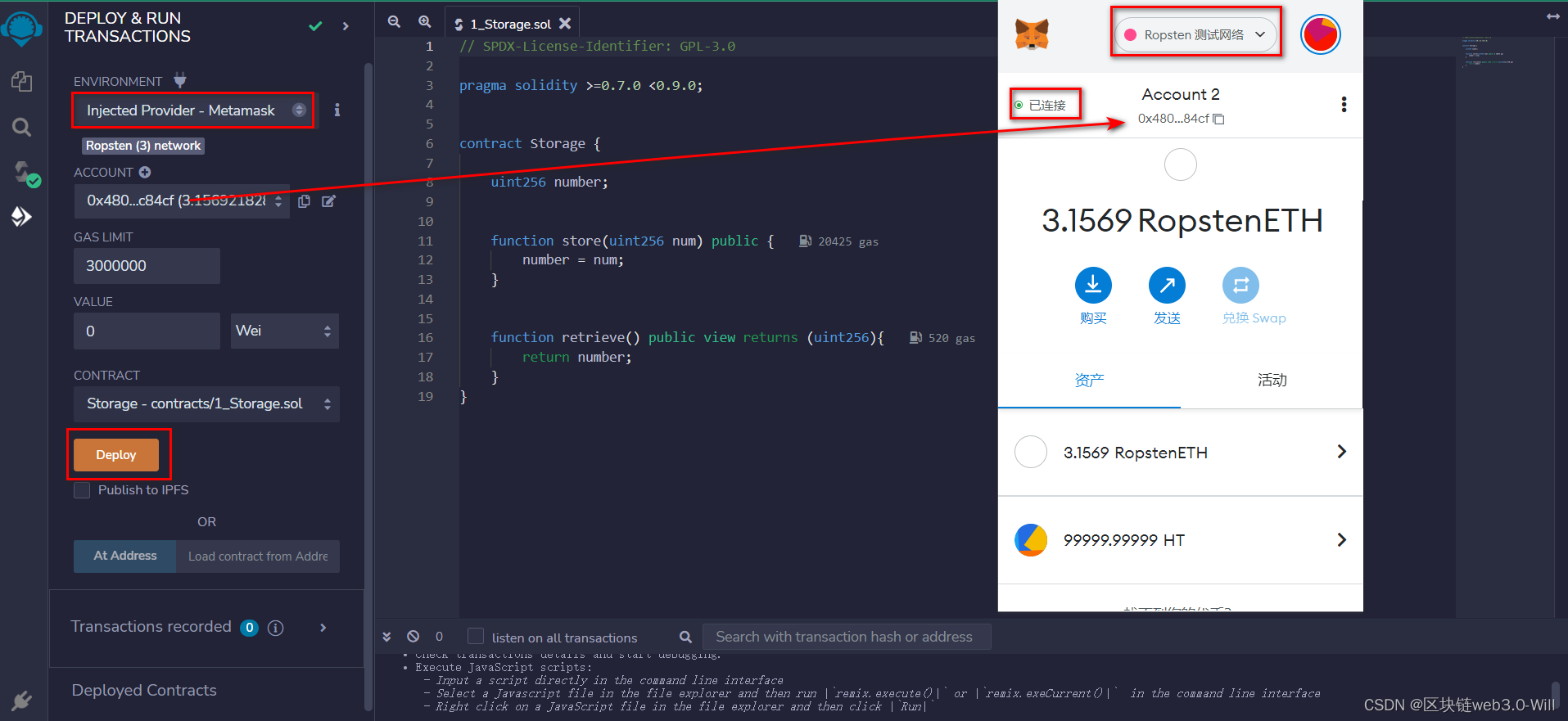Toggle listen on all transactions checkbox

click(475, 637)
